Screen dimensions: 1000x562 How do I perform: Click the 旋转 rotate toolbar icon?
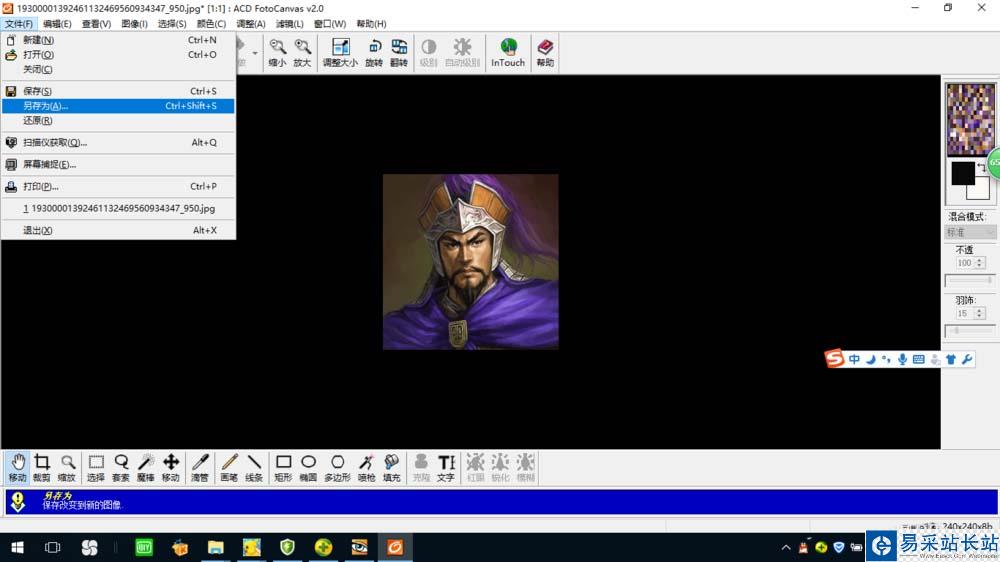tap(374, 52)
